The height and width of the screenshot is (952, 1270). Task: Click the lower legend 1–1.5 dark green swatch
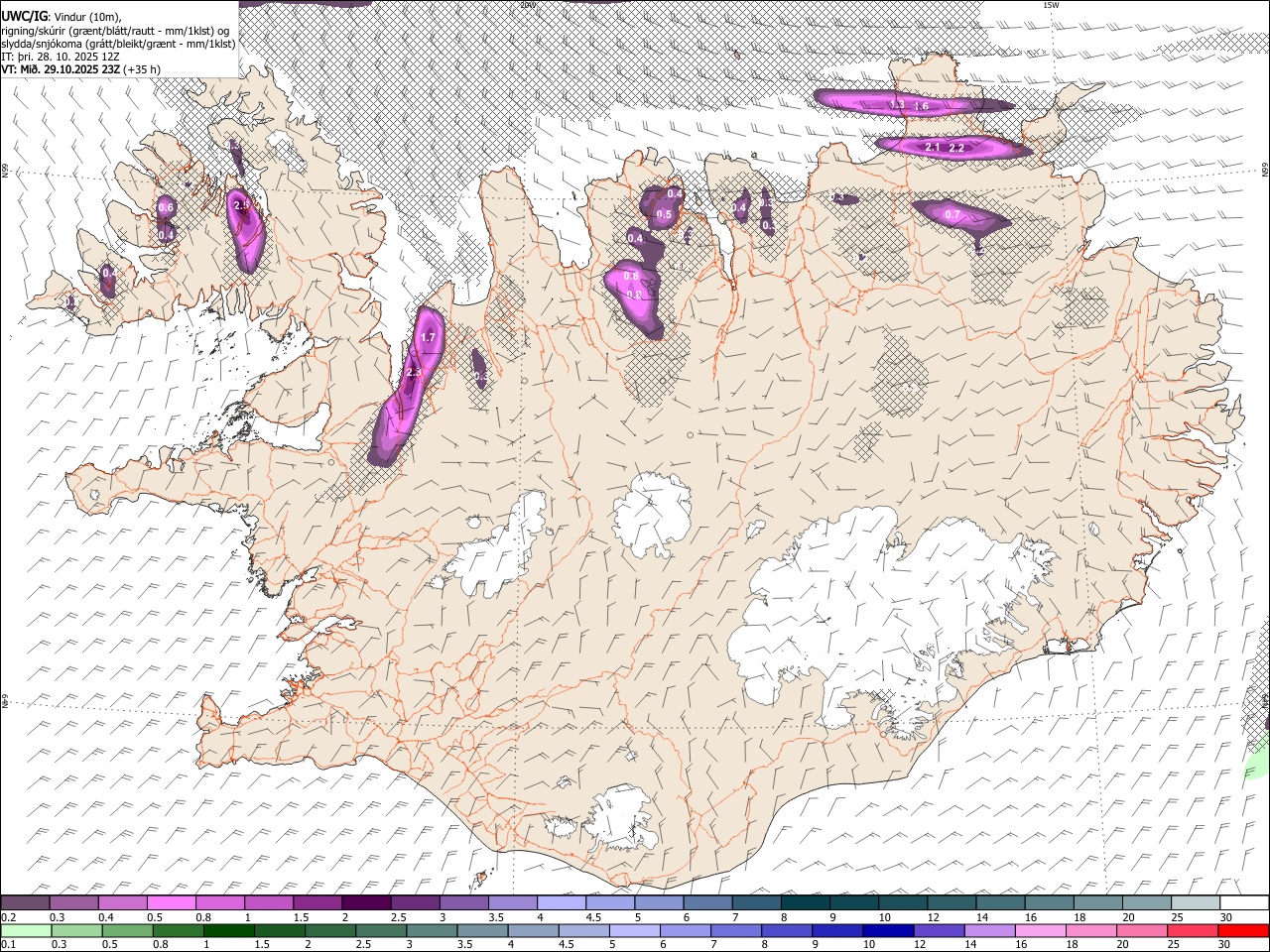click(x=229, y=930)
